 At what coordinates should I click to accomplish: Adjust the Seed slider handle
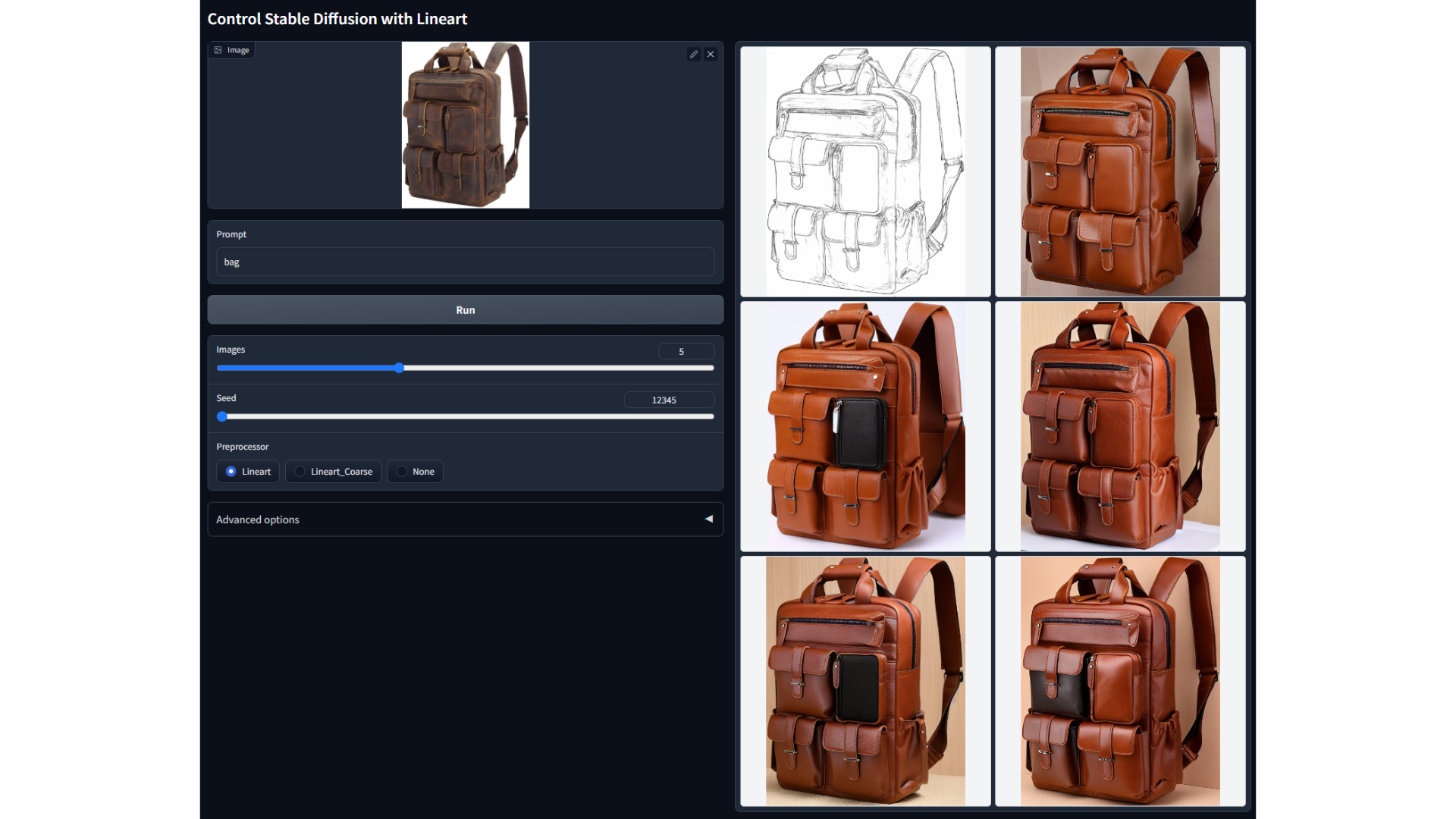coord(222,416)
